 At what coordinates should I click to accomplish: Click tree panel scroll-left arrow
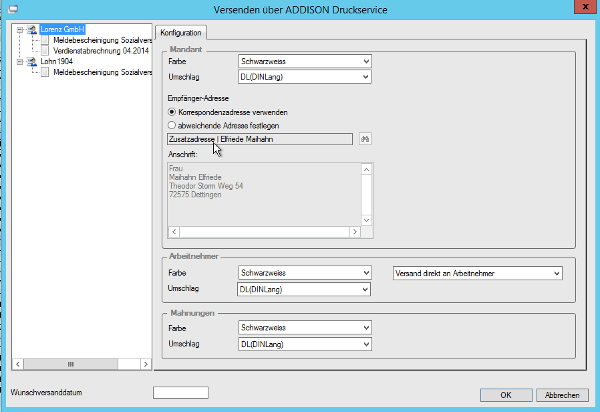click(x=18, y=364)
